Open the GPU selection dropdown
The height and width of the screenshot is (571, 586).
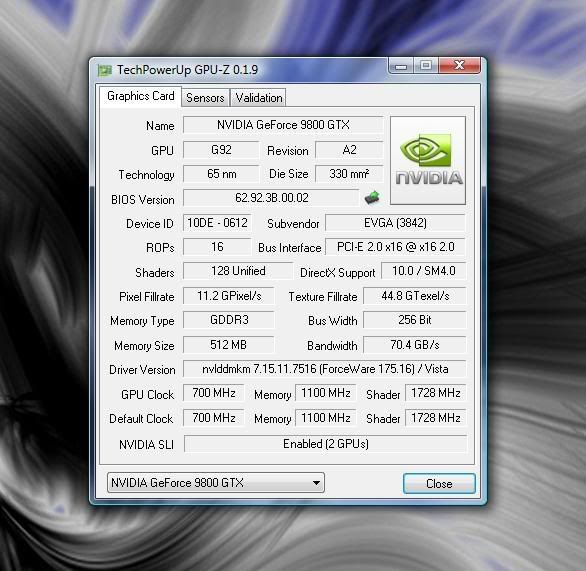pos(216,482)
